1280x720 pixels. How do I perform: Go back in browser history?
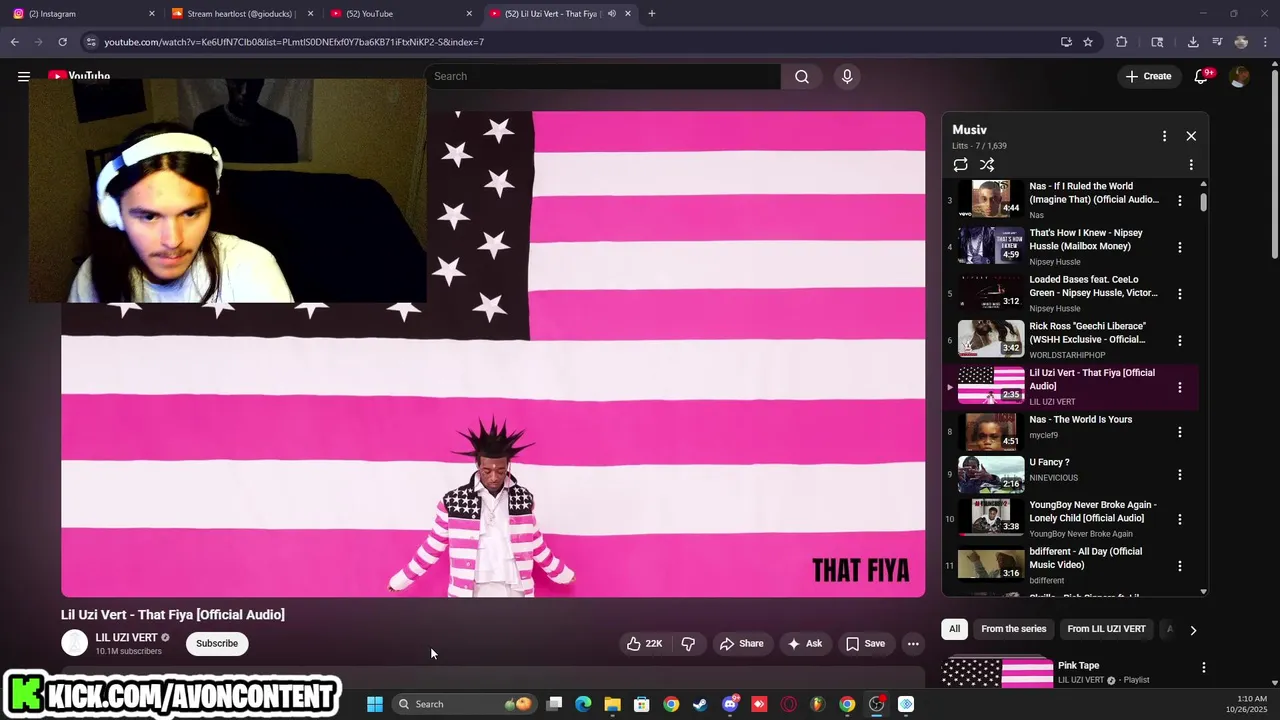click(14, 42)
